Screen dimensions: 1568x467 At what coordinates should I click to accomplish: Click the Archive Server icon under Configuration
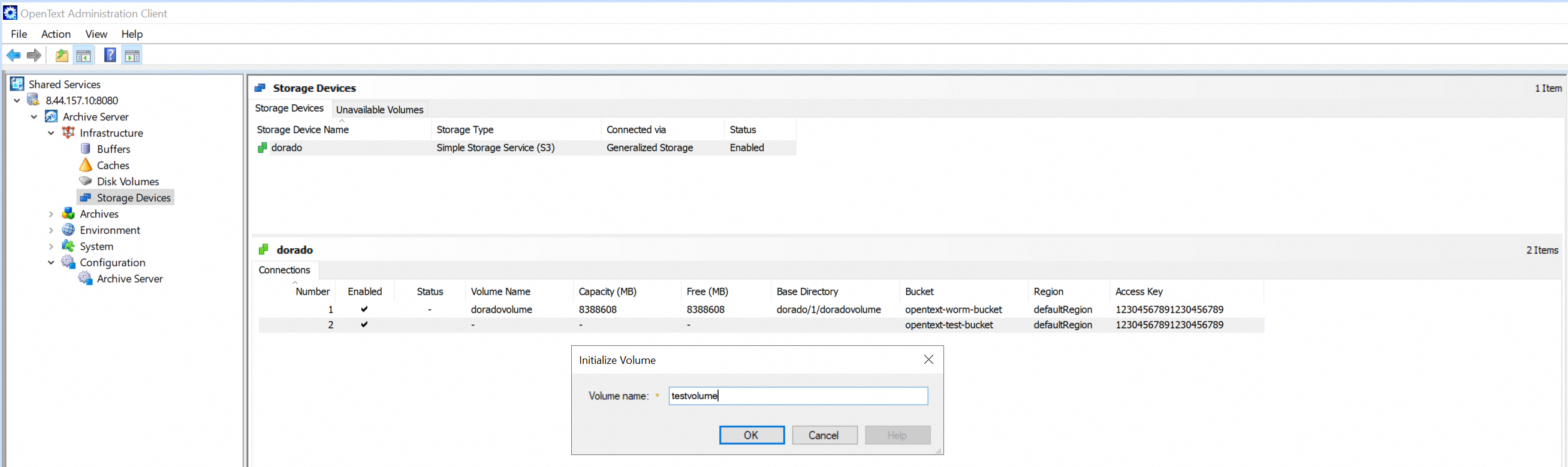[x=86, y=278]
